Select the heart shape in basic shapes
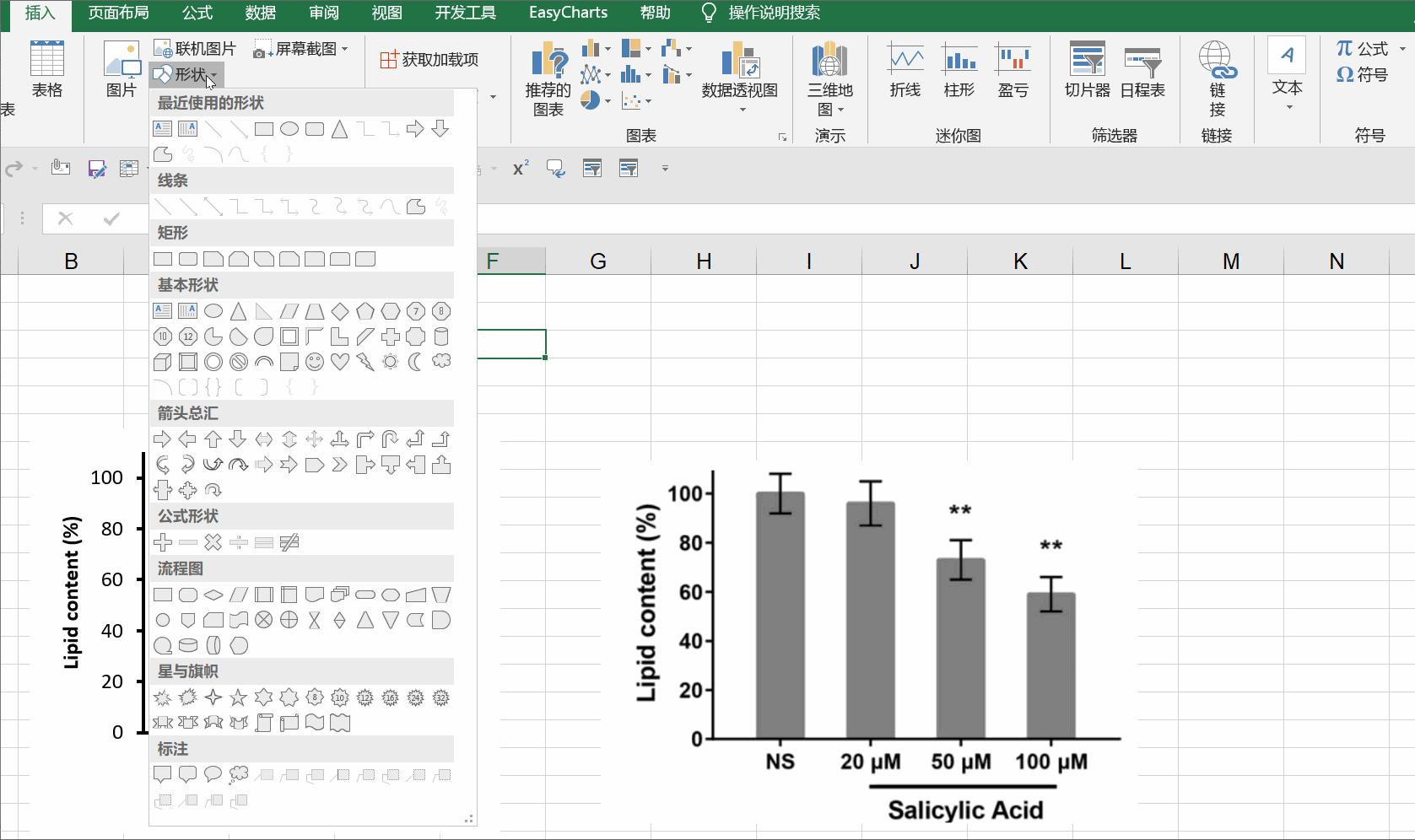The width and height of the screenshot is (1415, 840). point(340,362)
